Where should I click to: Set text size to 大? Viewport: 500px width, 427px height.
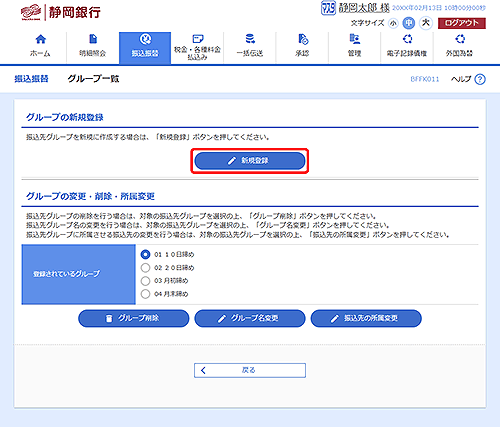[426, 23]
